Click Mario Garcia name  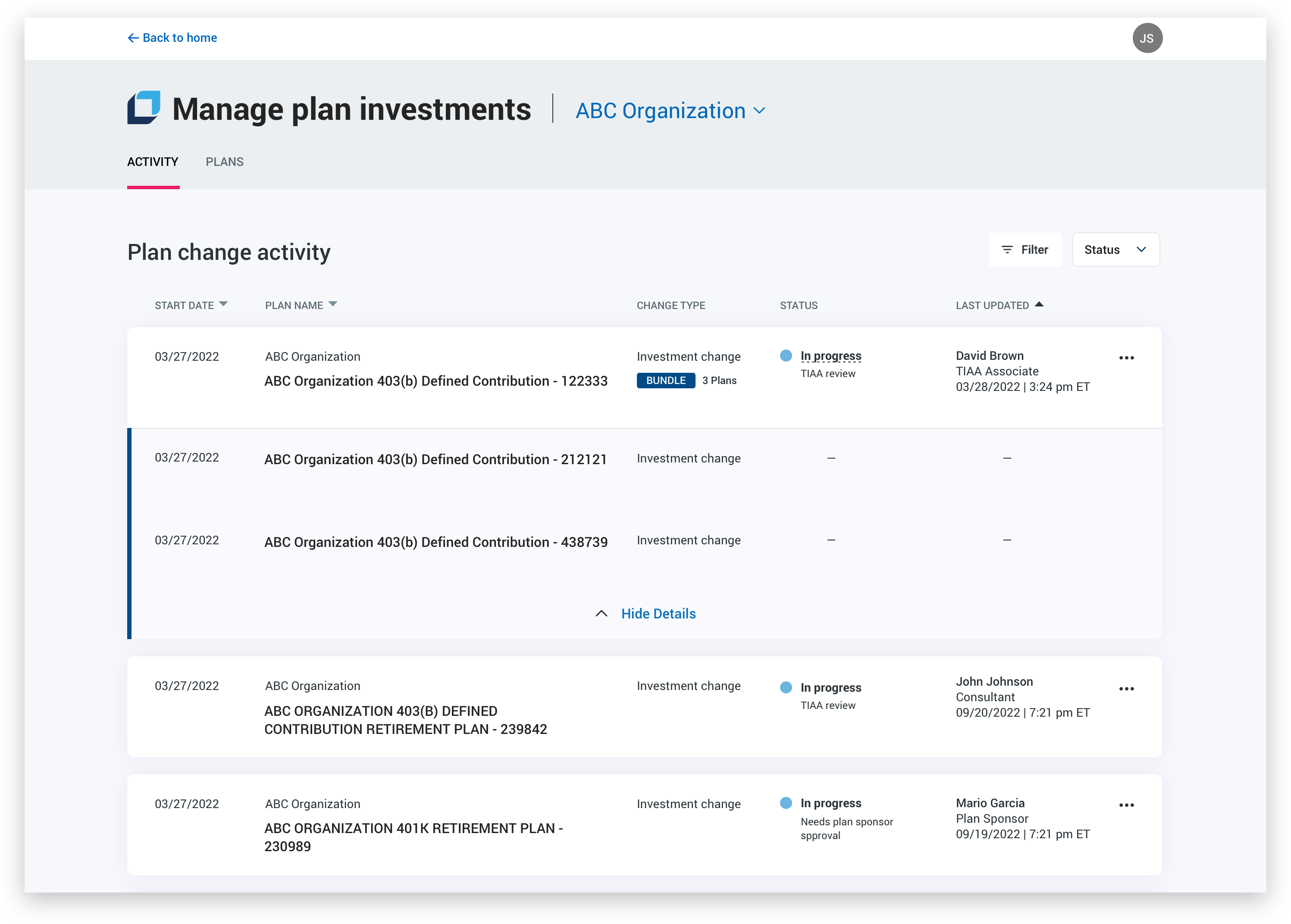990,803
